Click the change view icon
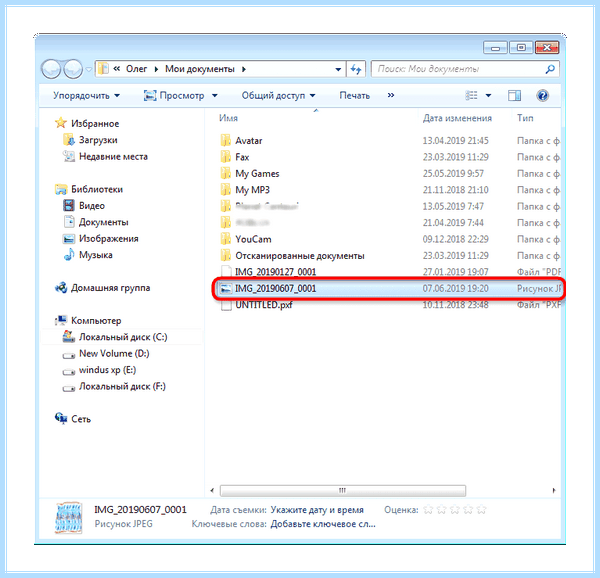Screen dimensions: 600x578 coord(471,95)
